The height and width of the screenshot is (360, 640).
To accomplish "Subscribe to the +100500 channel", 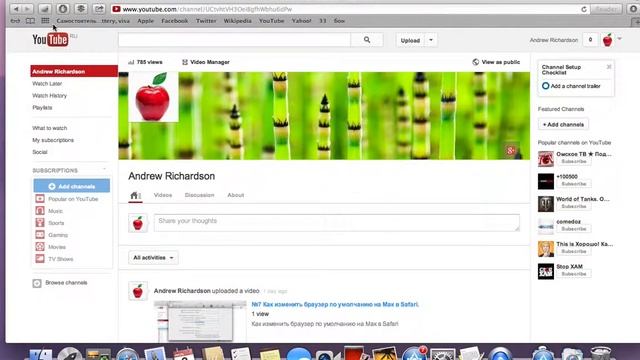I will 573,184.
